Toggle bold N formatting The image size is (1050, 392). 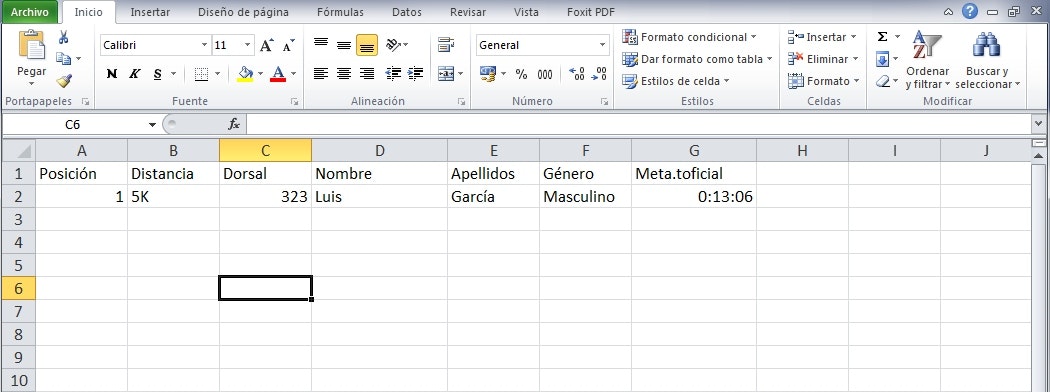112,74
